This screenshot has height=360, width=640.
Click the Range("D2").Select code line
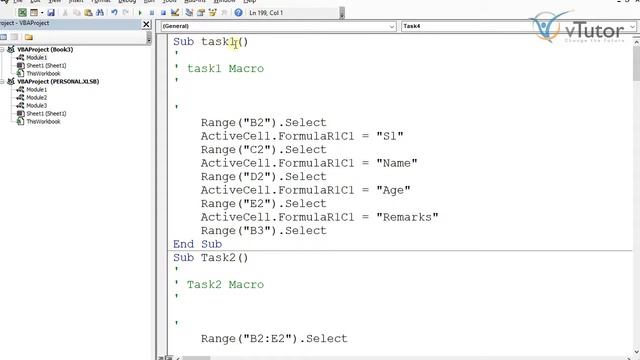coord(264,177)
